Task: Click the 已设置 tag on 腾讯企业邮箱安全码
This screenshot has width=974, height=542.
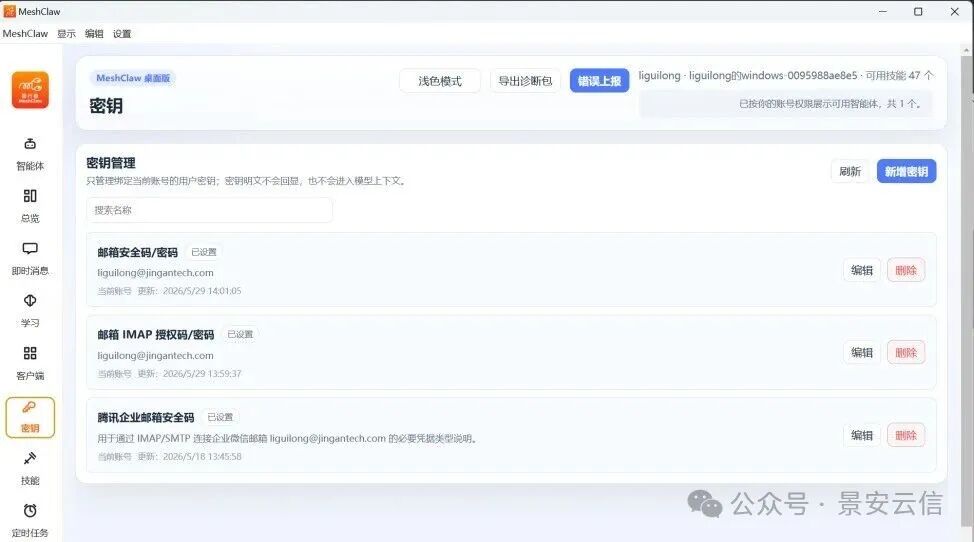Action: 220,417
